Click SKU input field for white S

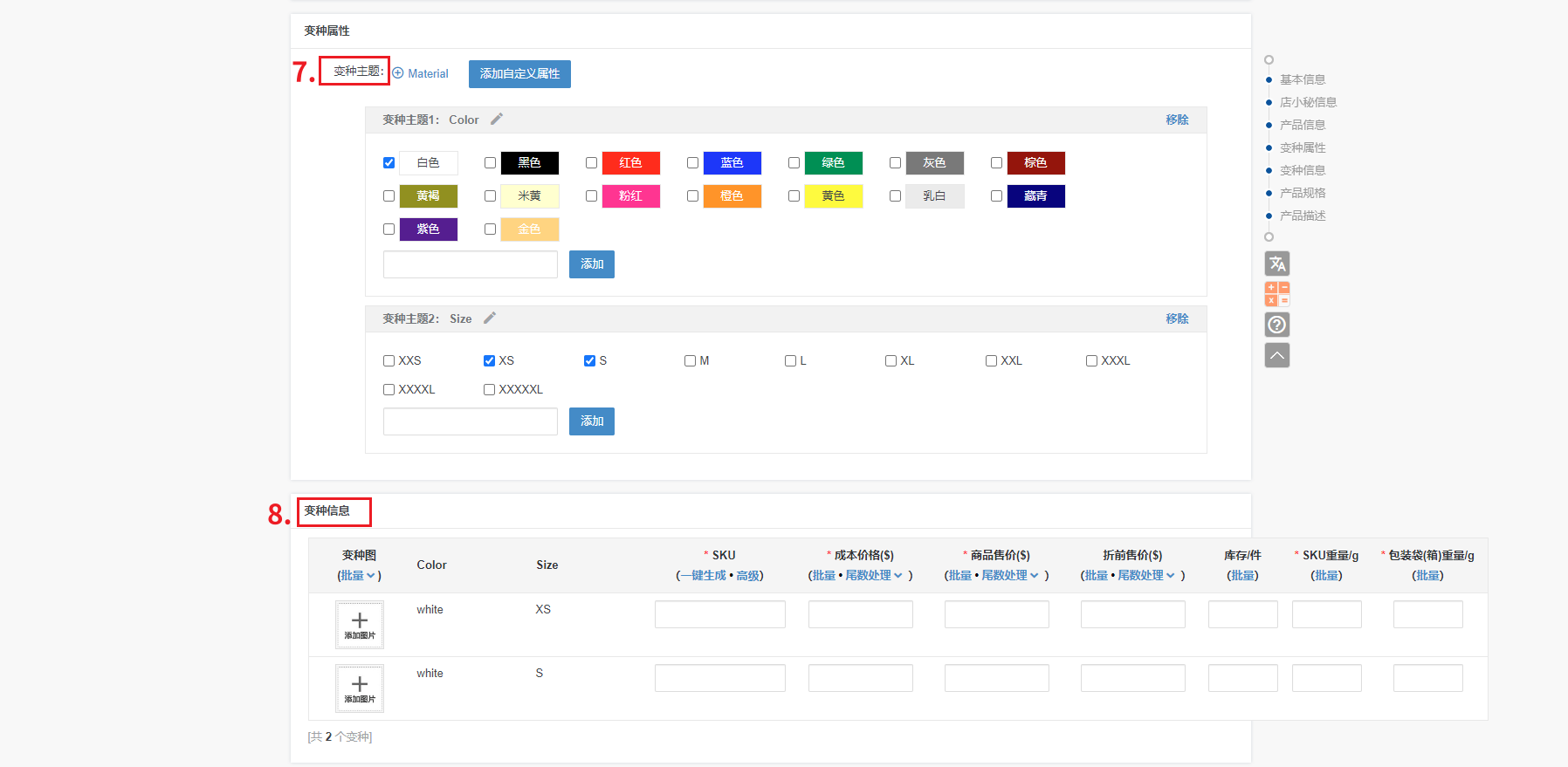coord(719,678)
